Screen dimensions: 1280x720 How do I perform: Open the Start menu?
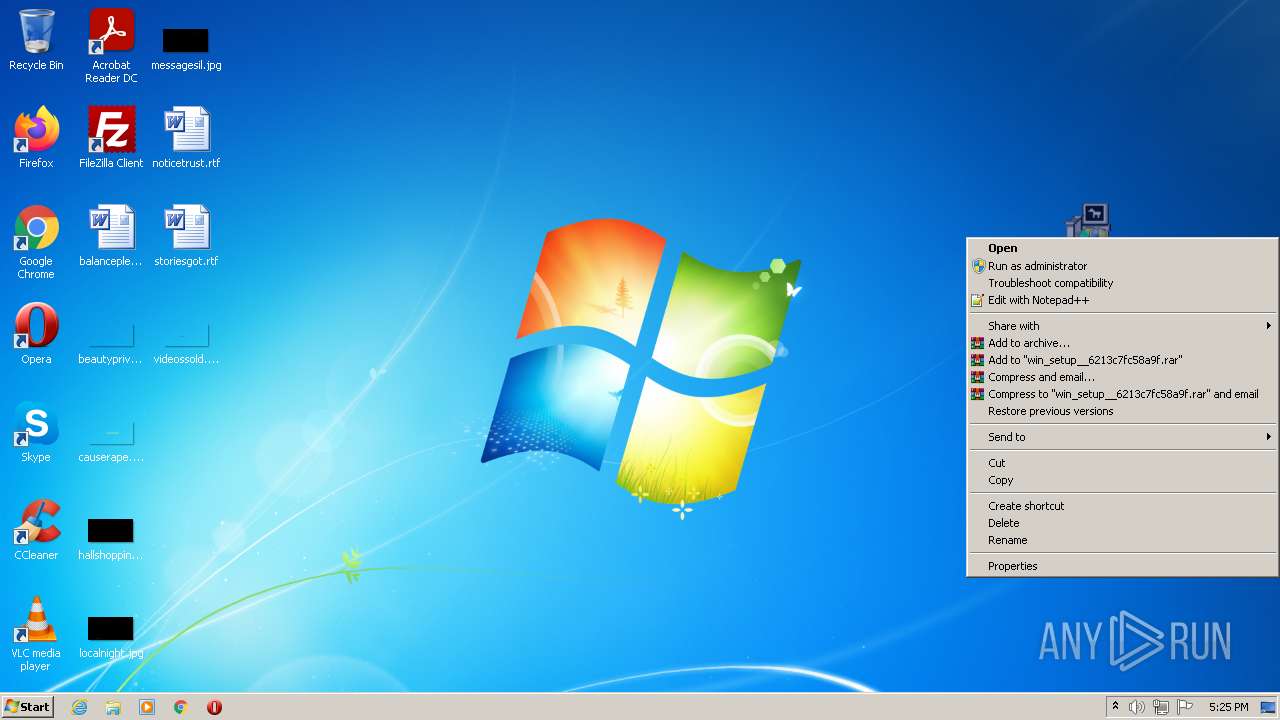pos(27,707)
